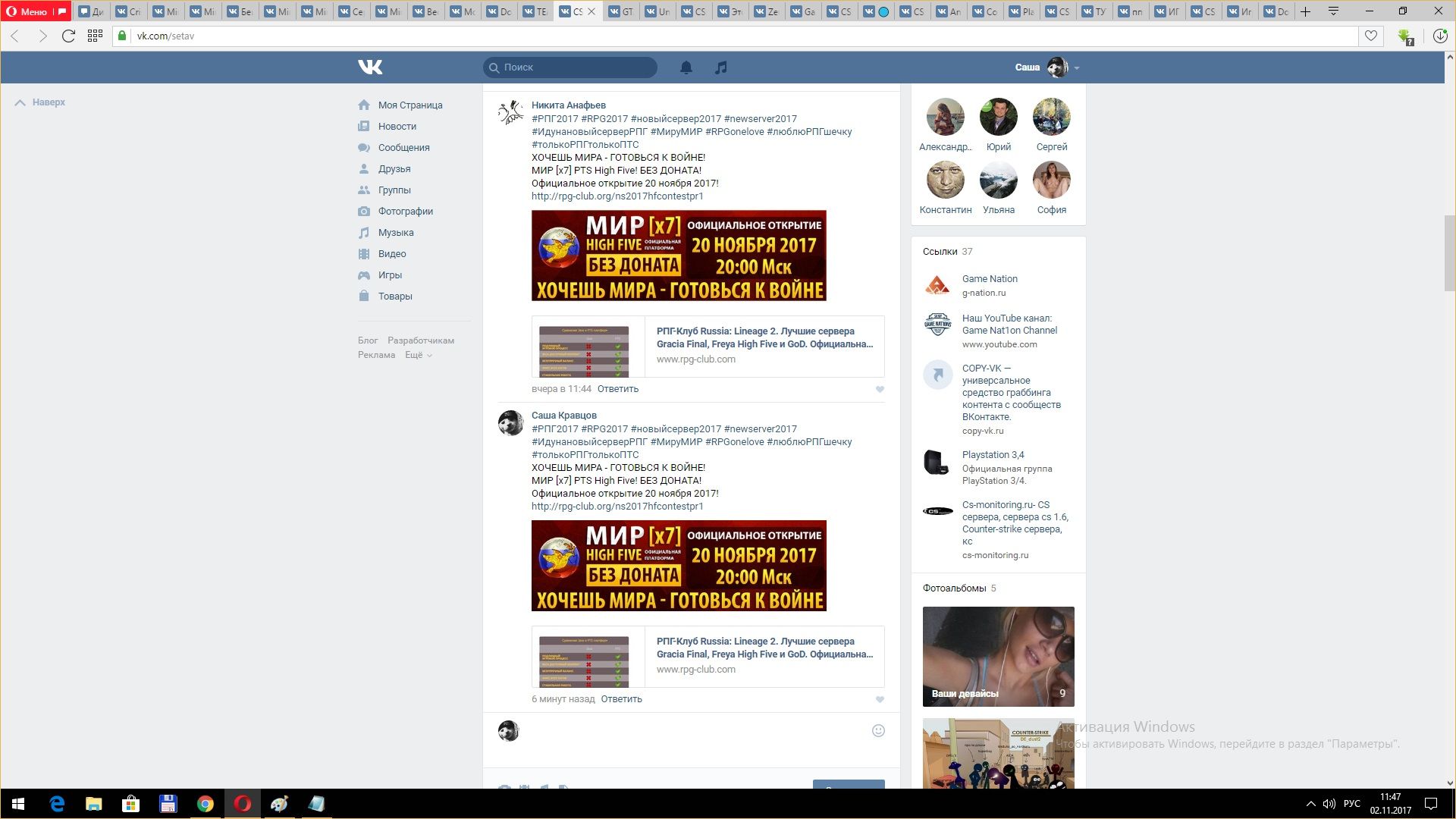This screenshot has height=819, width=1456.
Task: Click the bookmark heart in address bar
Action: [x=1371, y=36]
